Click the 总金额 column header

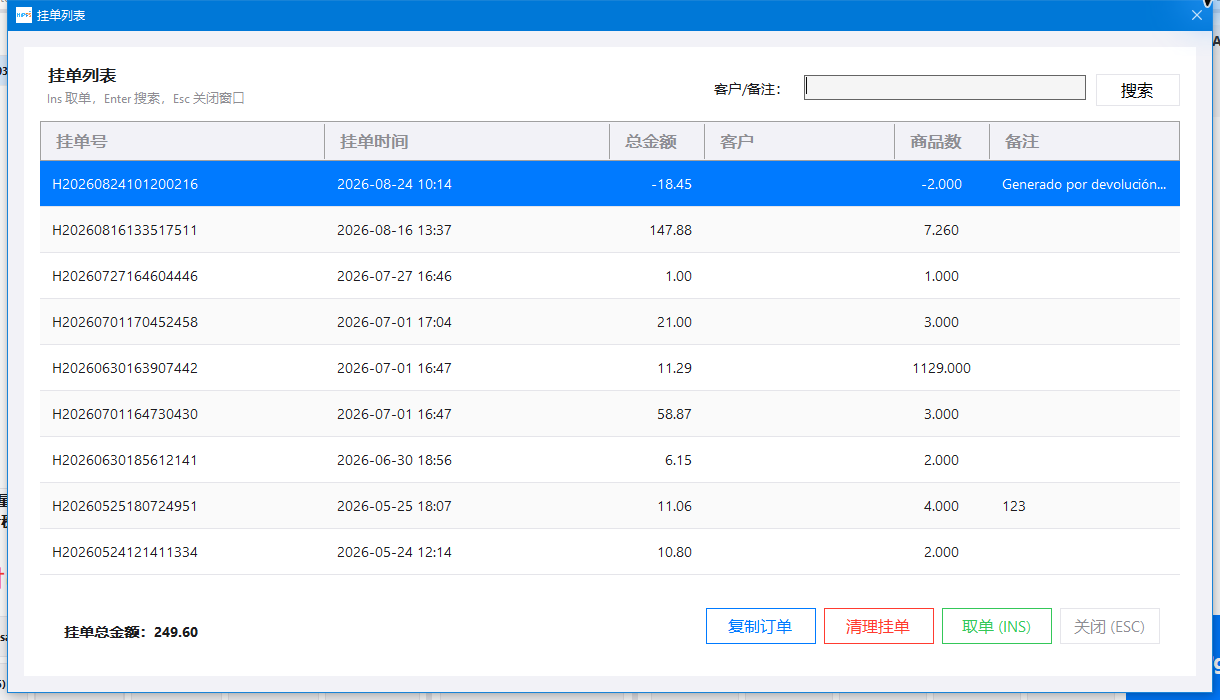click(657, 141)
